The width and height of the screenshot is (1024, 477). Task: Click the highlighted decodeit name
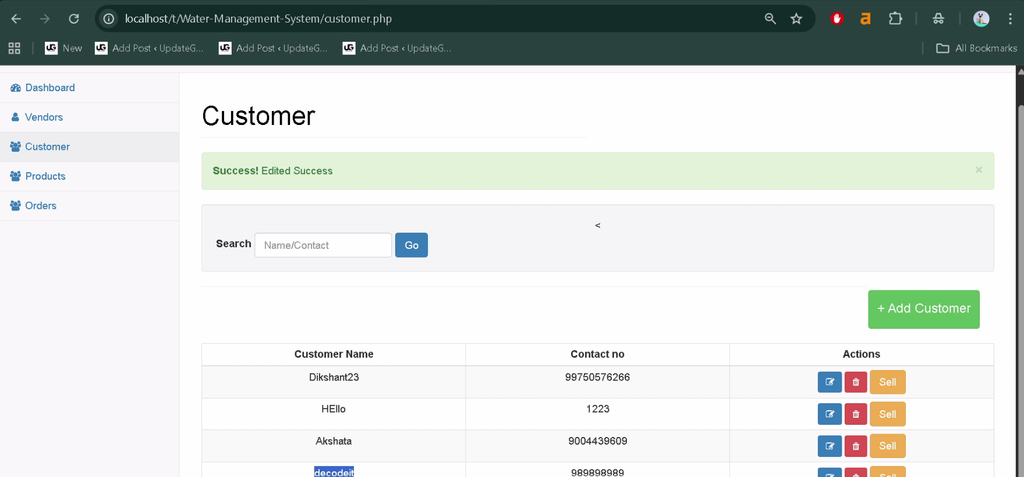click(334, 472)
